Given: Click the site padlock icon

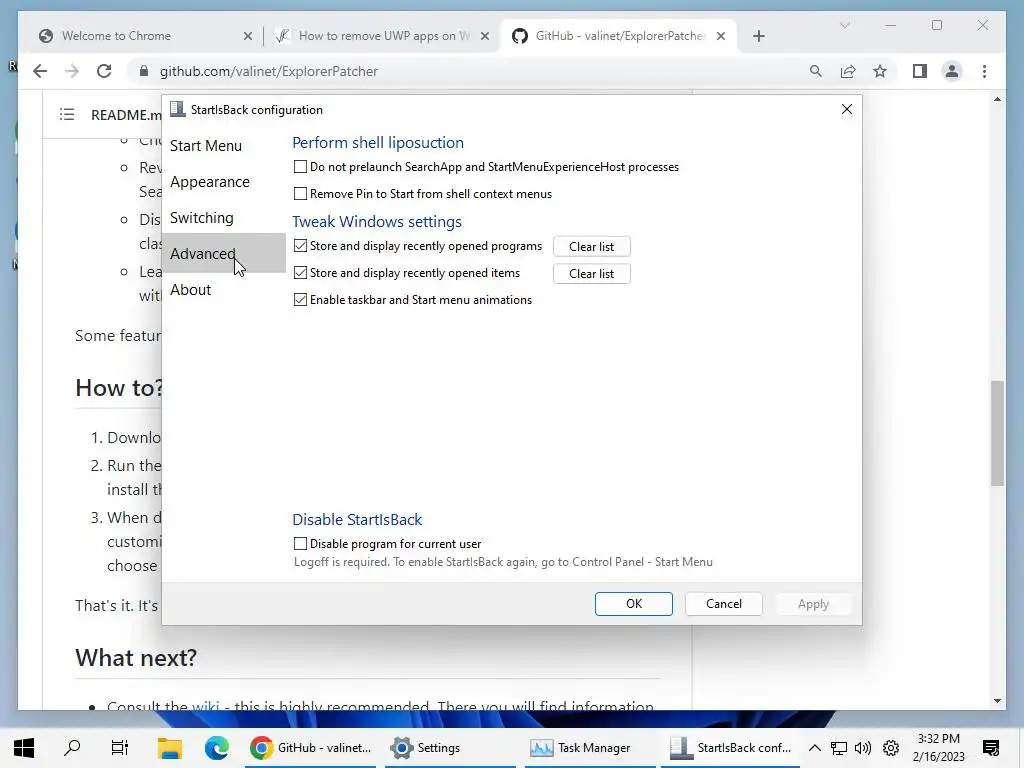Looking at the screenshot, I should 144,71.
